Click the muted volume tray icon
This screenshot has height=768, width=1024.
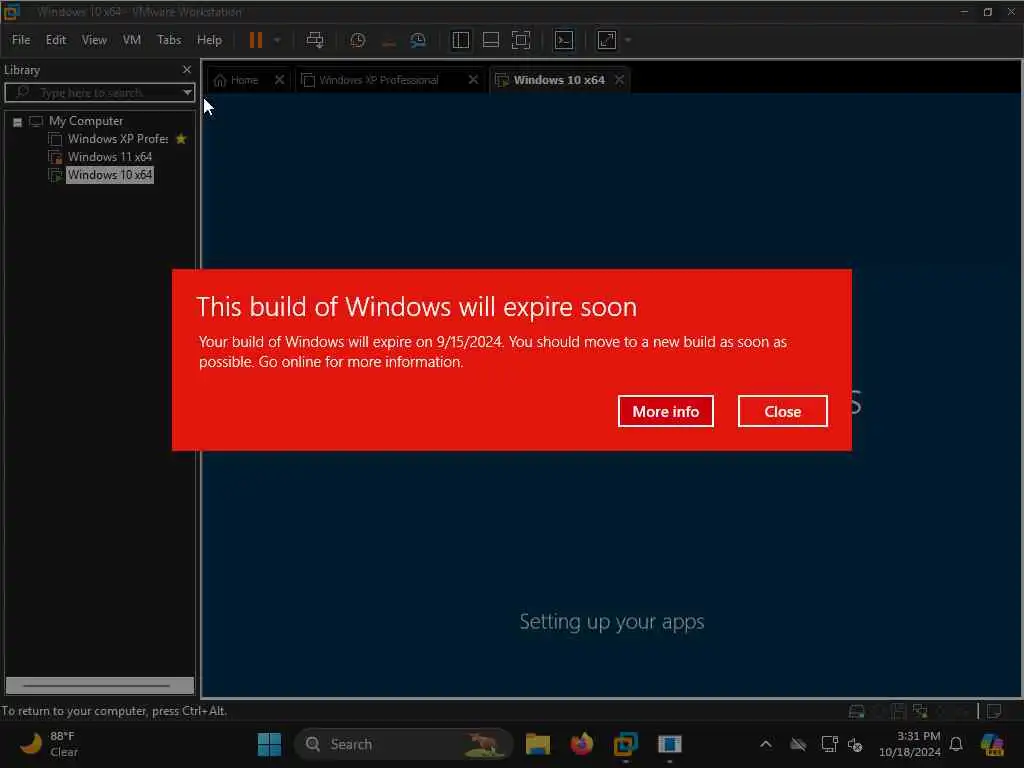coord(855,744)
